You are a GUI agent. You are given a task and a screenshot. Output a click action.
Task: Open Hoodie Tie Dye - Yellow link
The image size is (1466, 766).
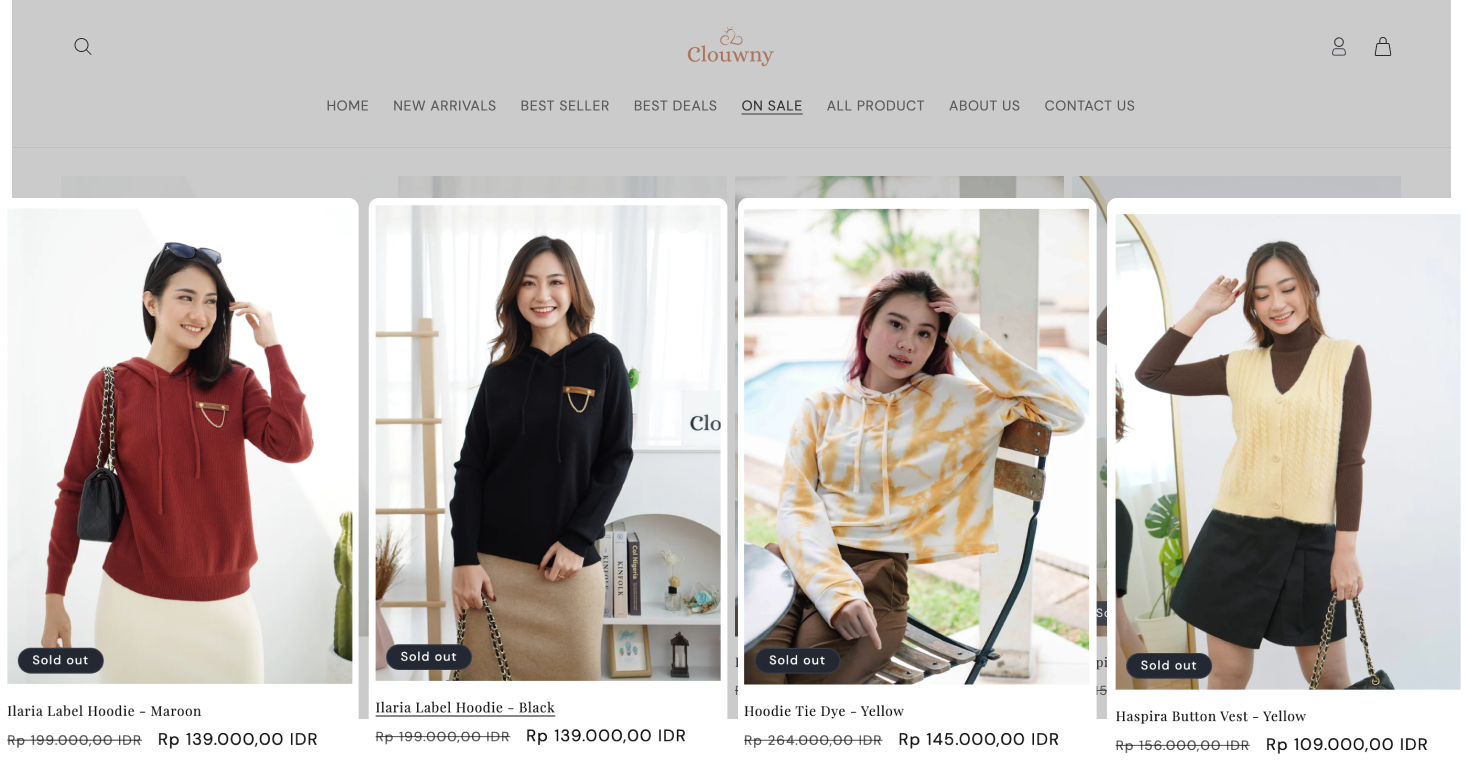tap(824, 711)
